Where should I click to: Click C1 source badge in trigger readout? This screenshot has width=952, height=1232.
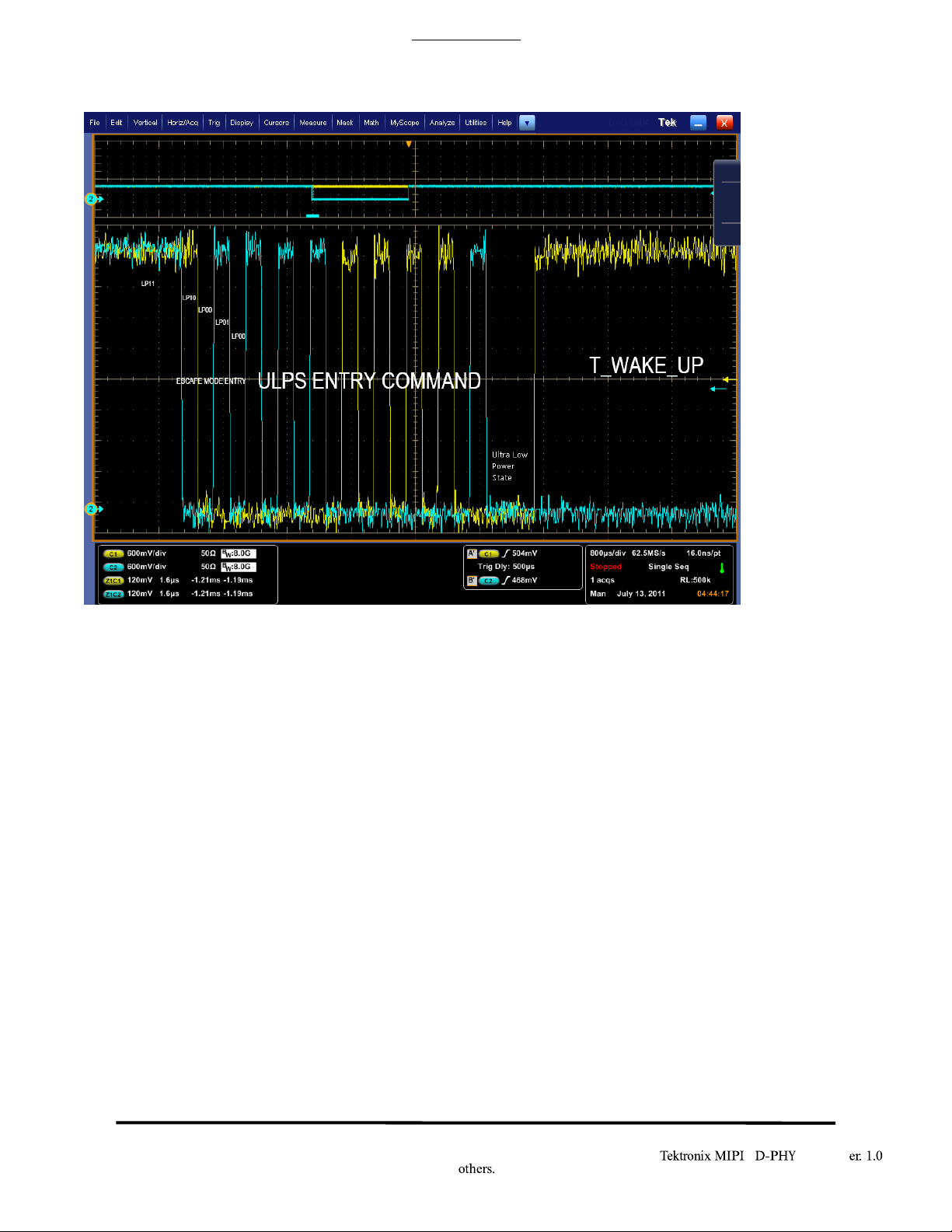[489, 554]
